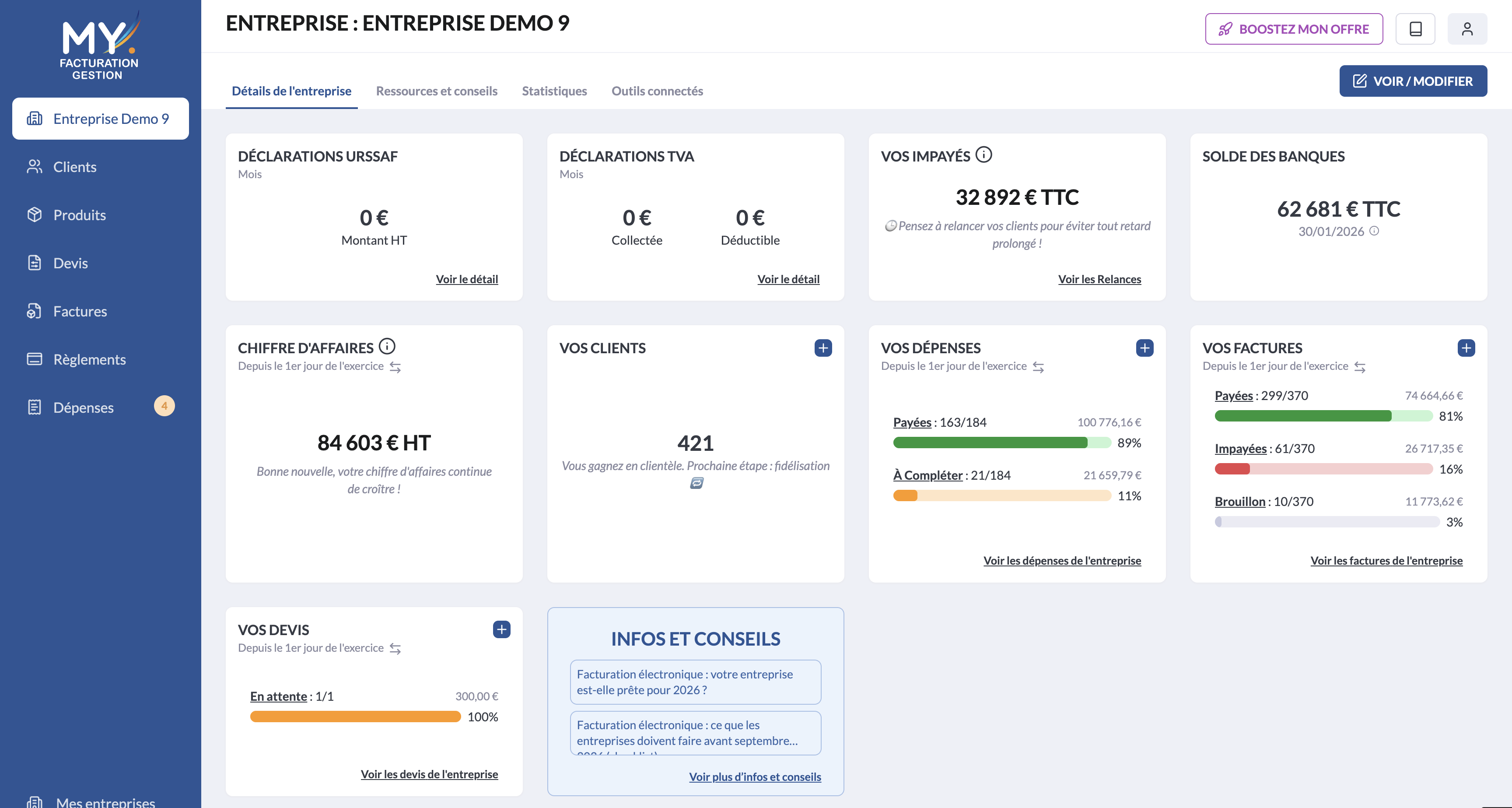This screenshot has height=808, width=1512.
Task: Open Voir le détail under Déclarations TVA
Action: coord(788,280)
